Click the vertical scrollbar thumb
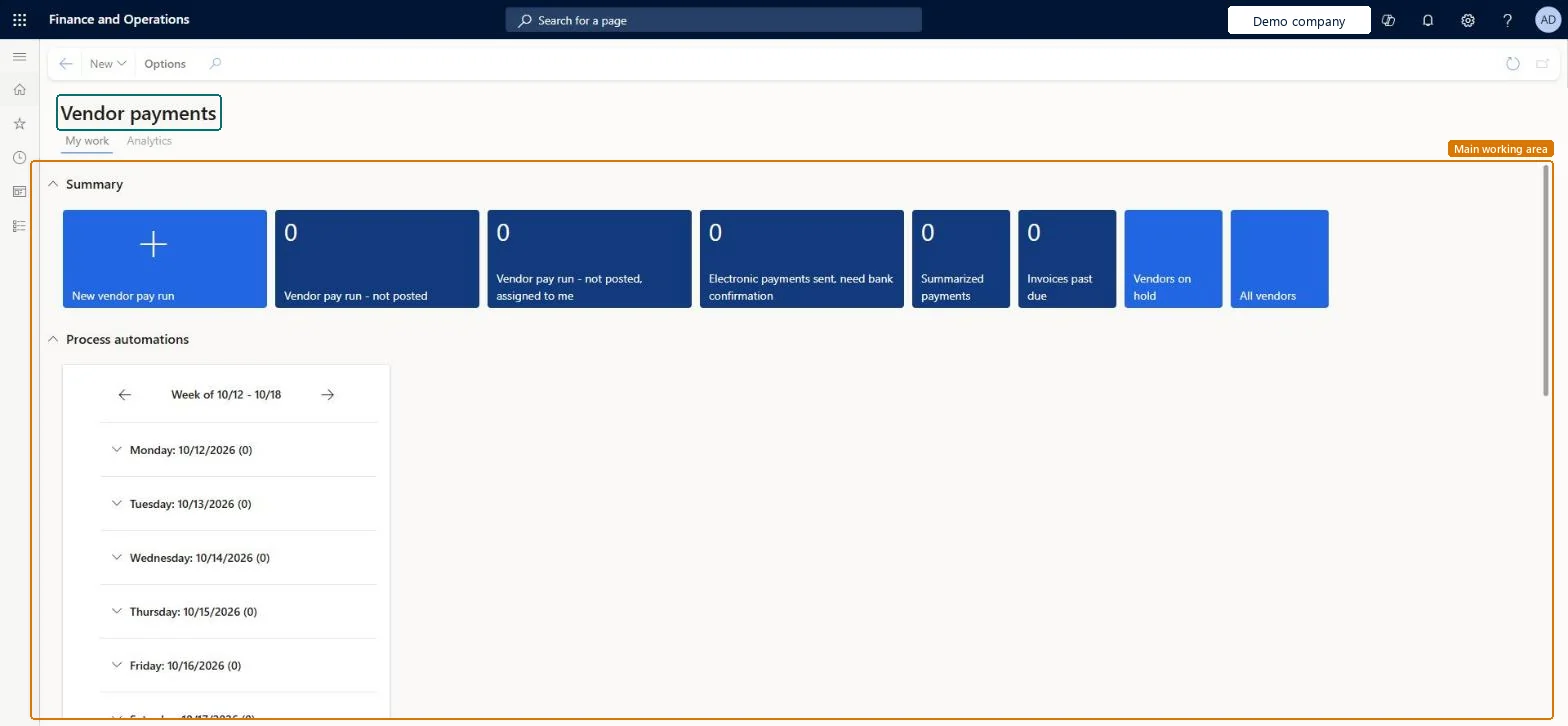 1546,280
